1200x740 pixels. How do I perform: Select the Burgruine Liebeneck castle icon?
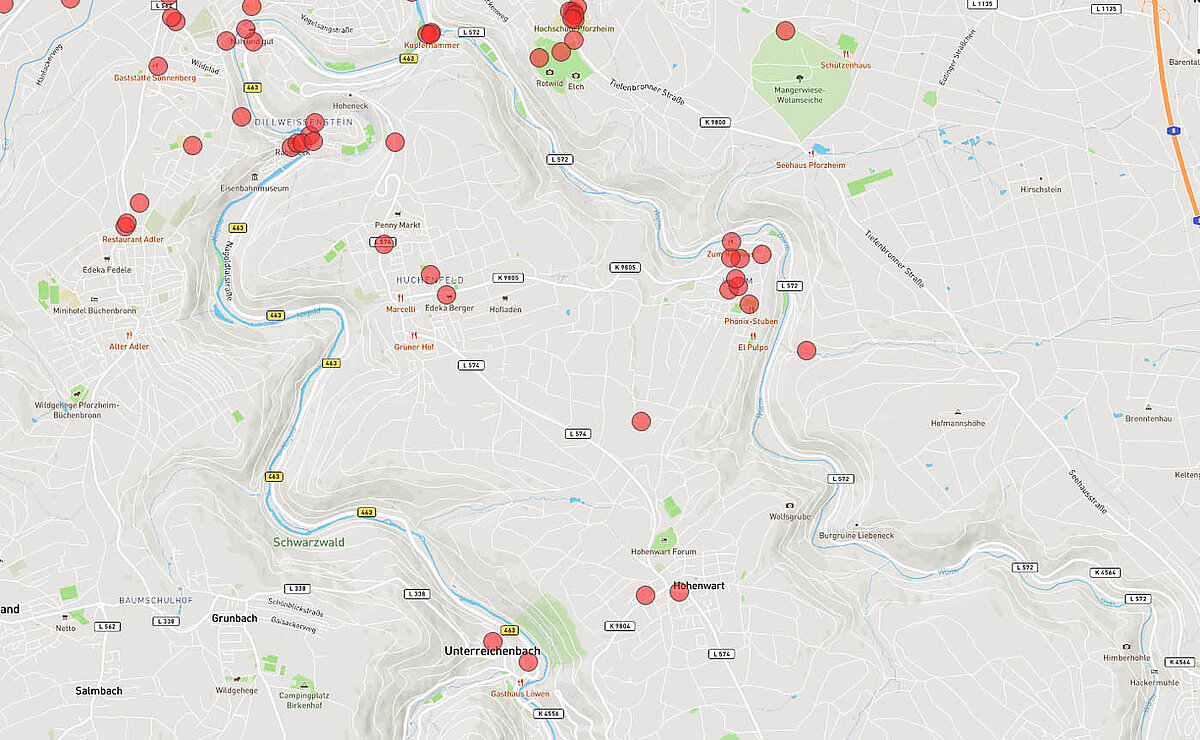pyautogui.click(x=857, y=524)
